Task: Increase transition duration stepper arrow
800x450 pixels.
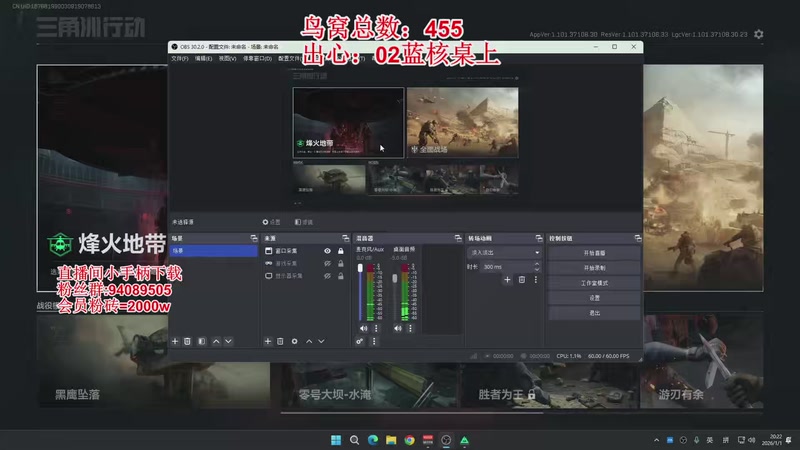Action: point(537,264)
